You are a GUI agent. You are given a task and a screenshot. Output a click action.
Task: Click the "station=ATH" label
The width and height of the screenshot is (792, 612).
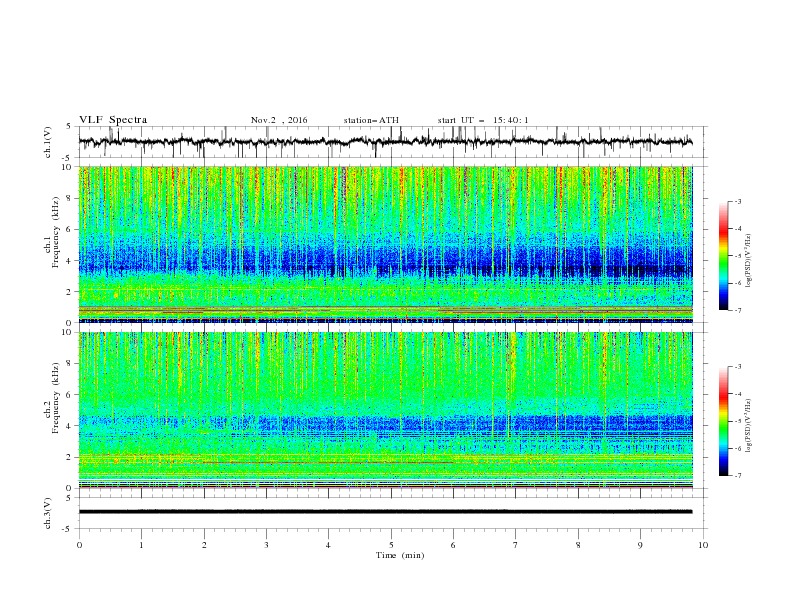pos(371,120)
